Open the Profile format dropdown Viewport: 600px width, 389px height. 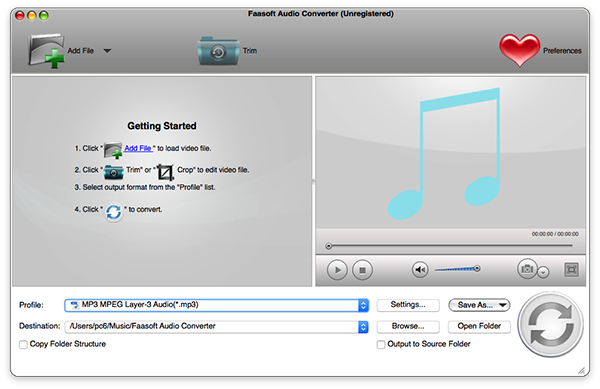click(217, 305)
